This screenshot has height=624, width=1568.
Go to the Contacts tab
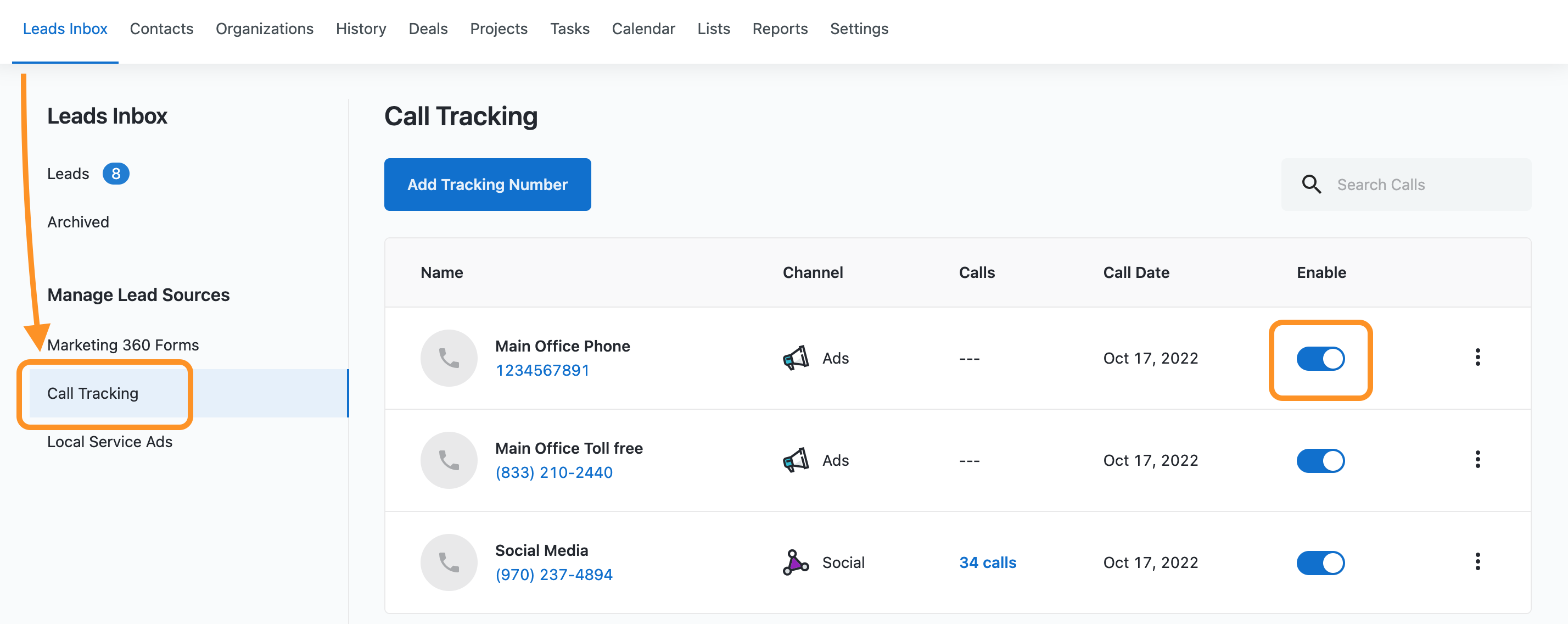tap(161, 29)
